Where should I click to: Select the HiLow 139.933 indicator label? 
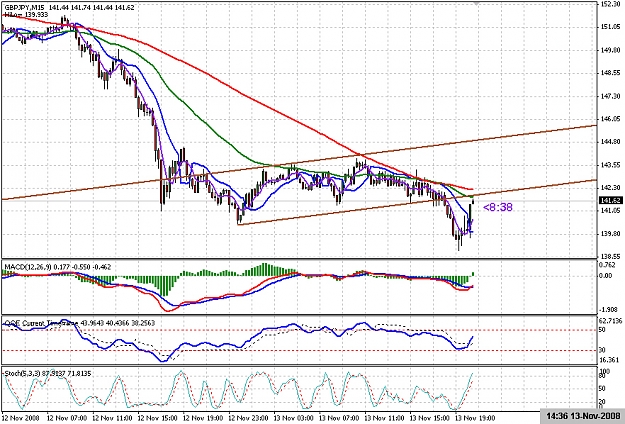26,14
